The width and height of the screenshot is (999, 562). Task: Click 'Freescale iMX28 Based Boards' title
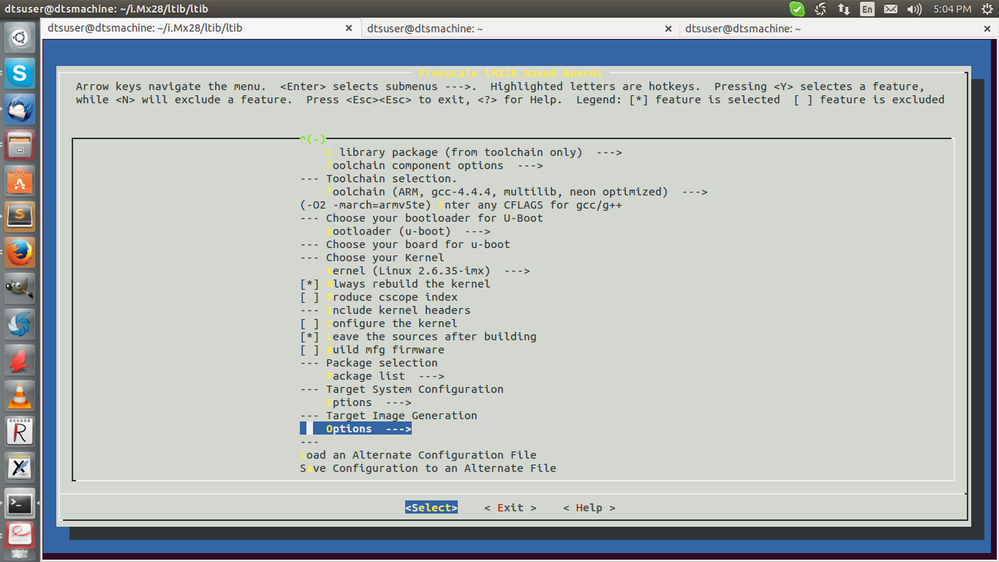510,73
